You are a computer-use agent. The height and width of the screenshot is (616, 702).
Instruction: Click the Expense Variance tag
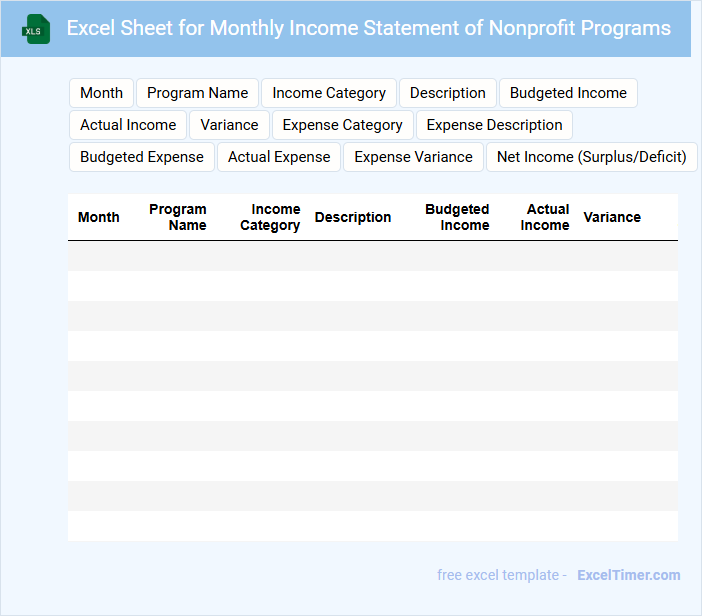(x=413, y=157)
